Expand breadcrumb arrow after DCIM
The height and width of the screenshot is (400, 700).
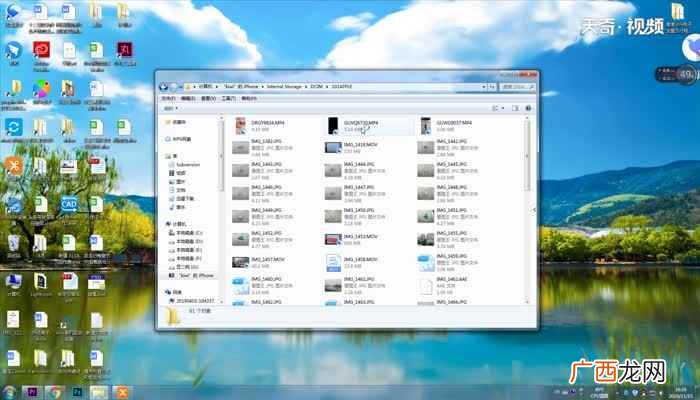327,87
